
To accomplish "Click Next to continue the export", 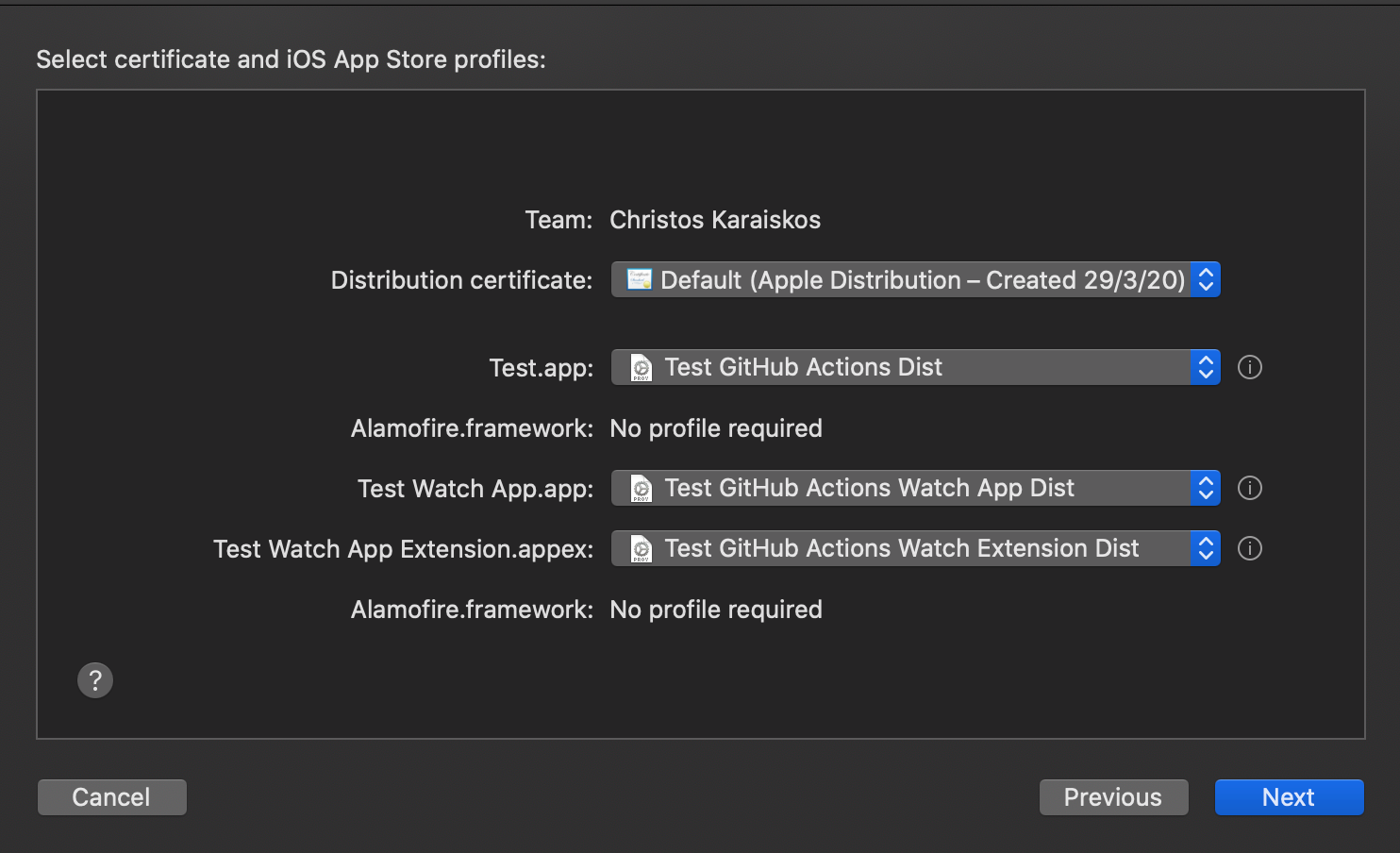I will 1289,796.
